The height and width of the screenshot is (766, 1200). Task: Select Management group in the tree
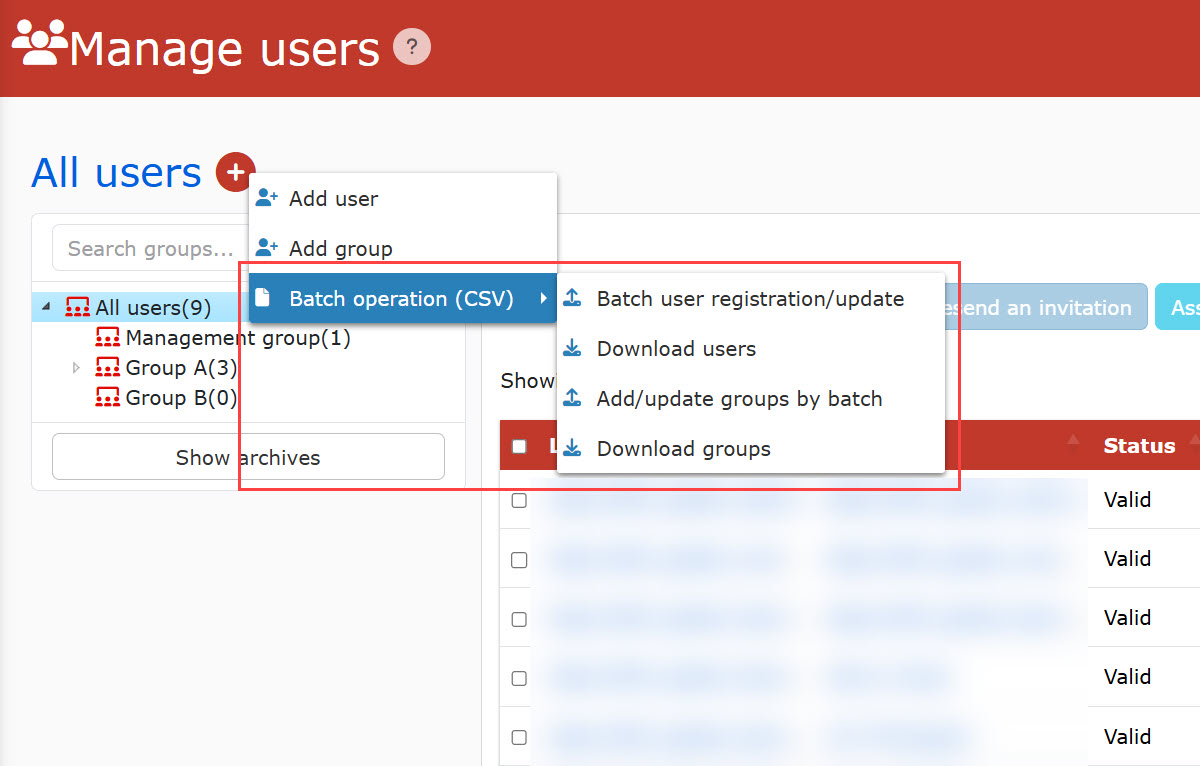coord(237,338)
